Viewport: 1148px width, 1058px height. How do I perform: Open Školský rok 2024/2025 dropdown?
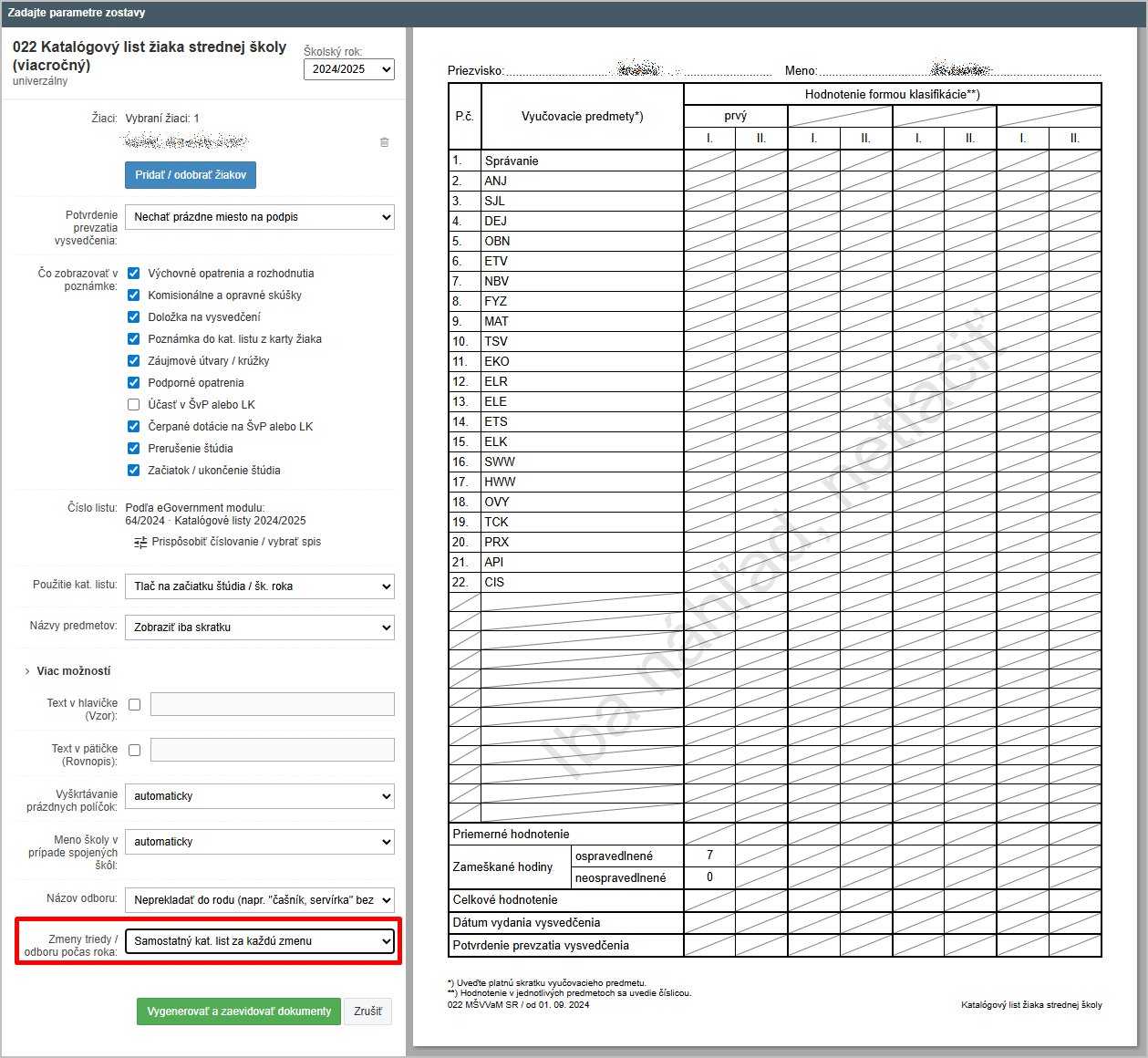[349, 69]
